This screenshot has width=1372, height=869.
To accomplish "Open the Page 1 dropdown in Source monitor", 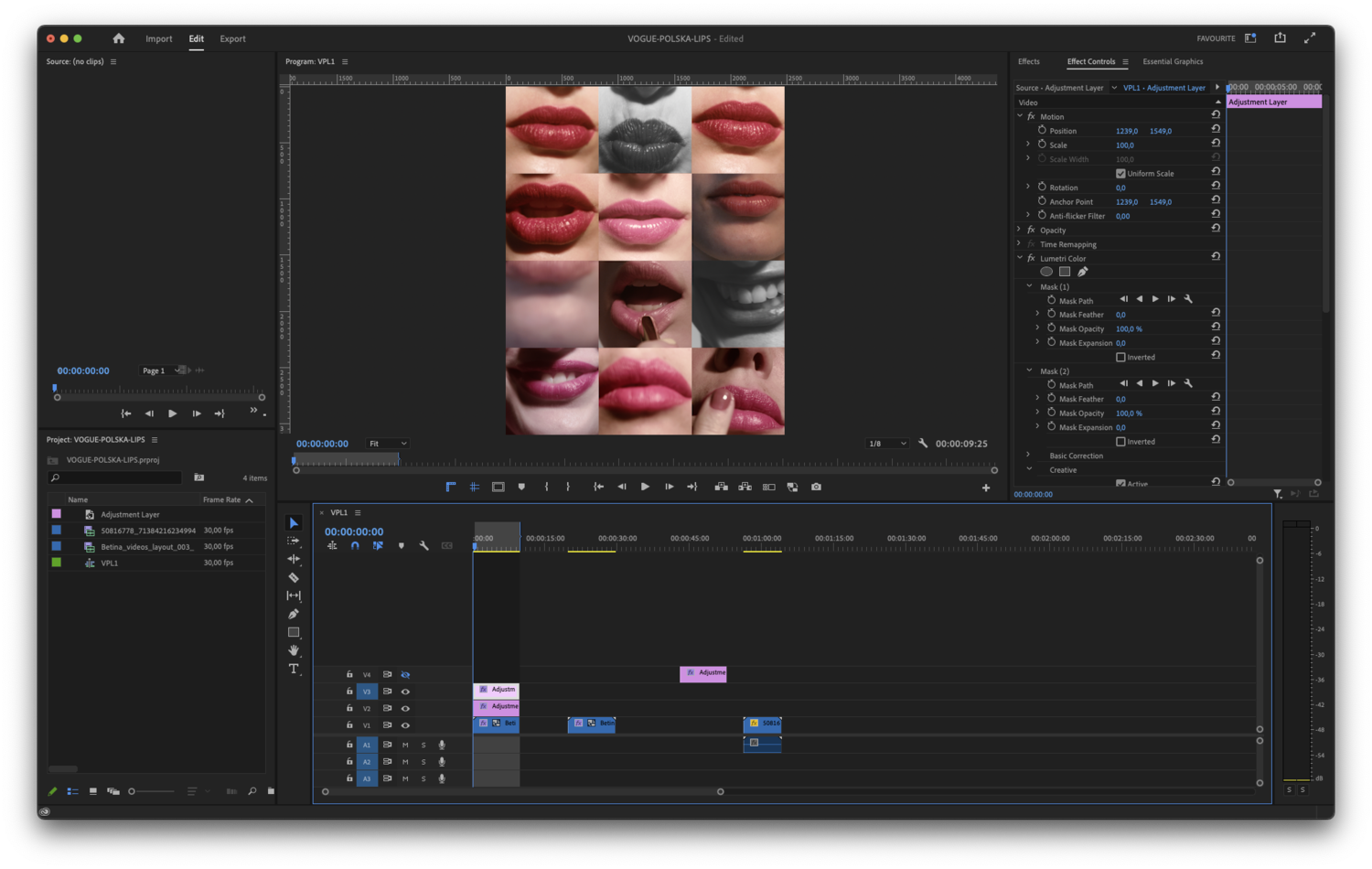I will 159,370.
